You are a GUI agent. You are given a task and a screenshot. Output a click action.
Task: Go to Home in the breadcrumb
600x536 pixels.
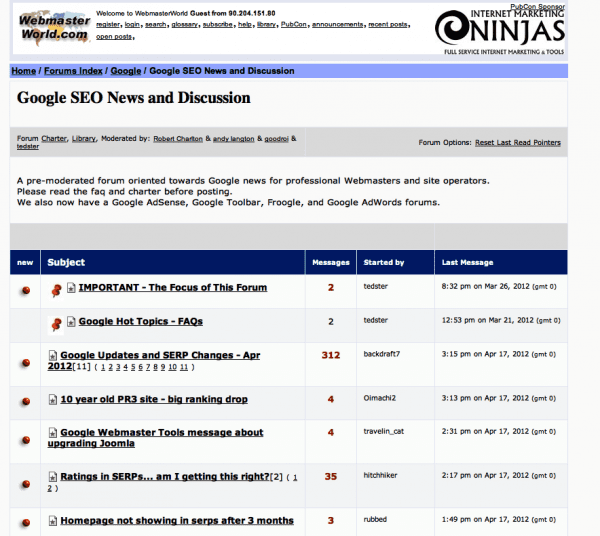(x=23, y=71)
